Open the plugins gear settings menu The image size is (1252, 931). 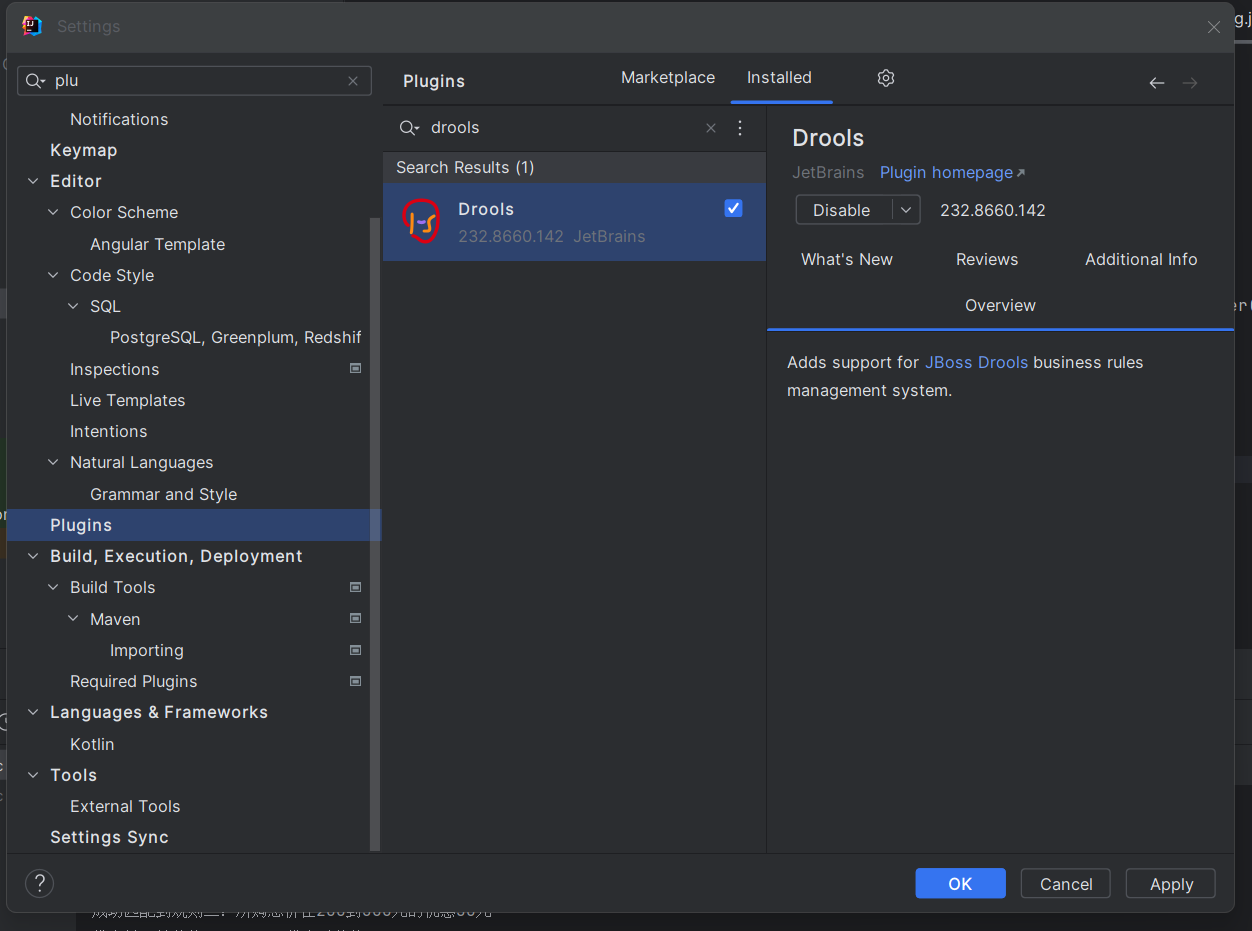[886, 78]
